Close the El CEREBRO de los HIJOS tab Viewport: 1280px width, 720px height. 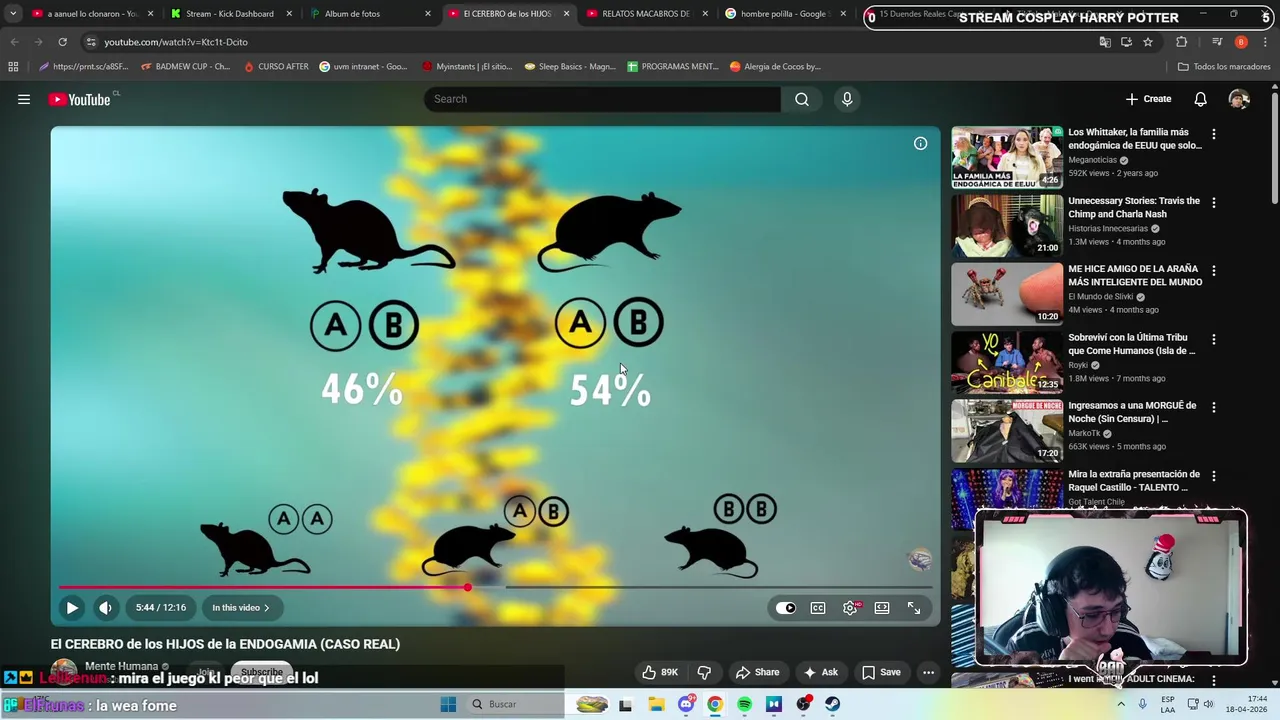click(566, 14)
